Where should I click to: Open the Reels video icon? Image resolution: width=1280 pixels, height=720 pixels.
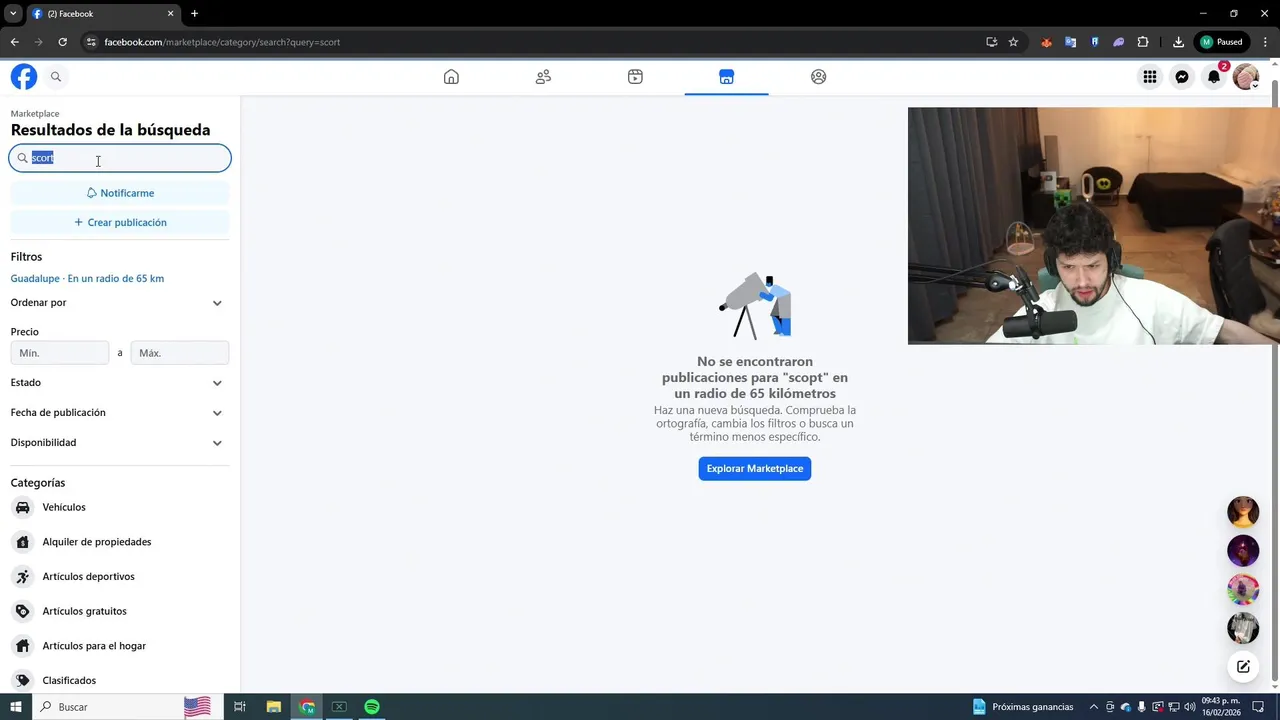[635, 77]
